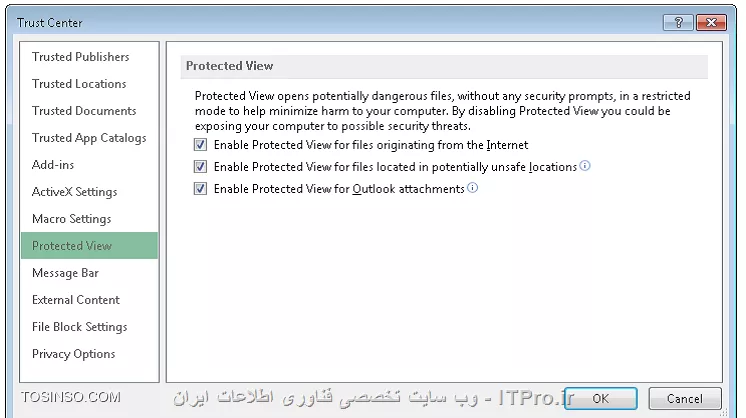
Task: Uncheck Protected View for Internet files
Action: click(x=200, y=145)
